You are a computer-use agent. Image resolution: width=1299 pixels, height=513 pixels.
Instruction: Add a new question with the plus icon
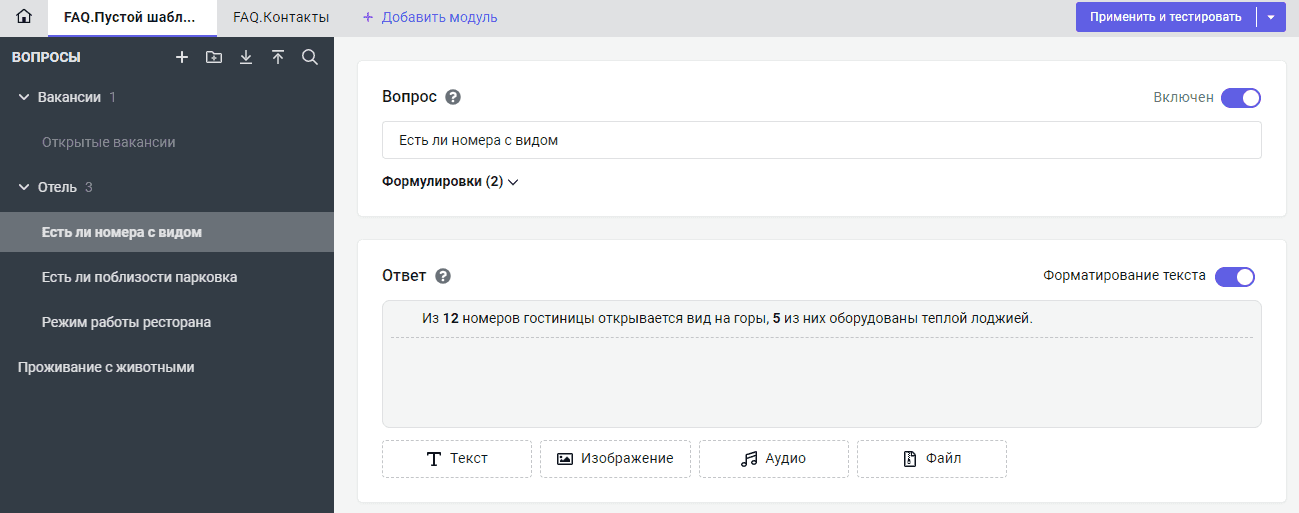pyautogui.click(x=182, y=58)
